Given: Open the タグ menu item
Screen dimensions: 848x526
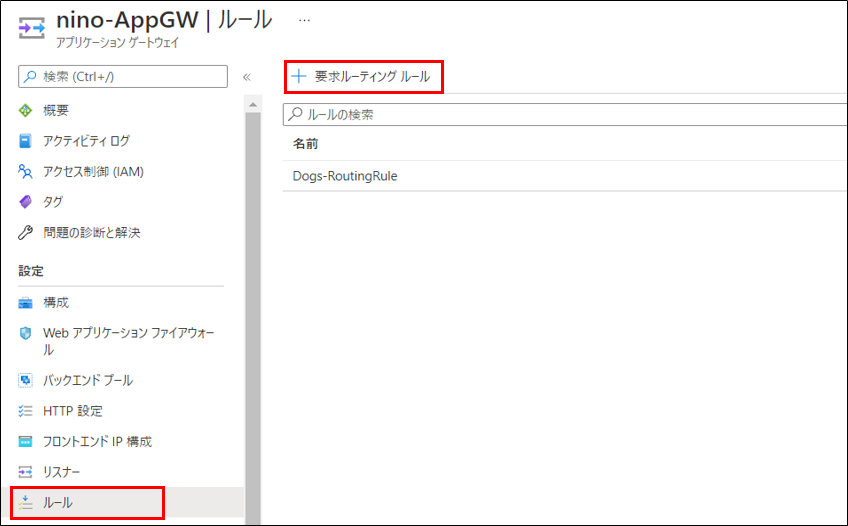Looking at the screenshot, I should [53, 202].
